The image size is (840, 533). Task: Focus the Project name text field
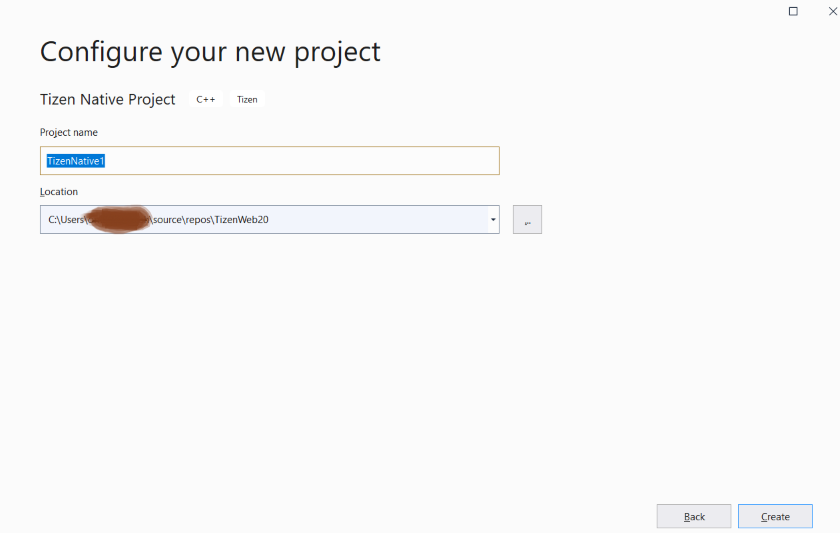coord(300,161)
